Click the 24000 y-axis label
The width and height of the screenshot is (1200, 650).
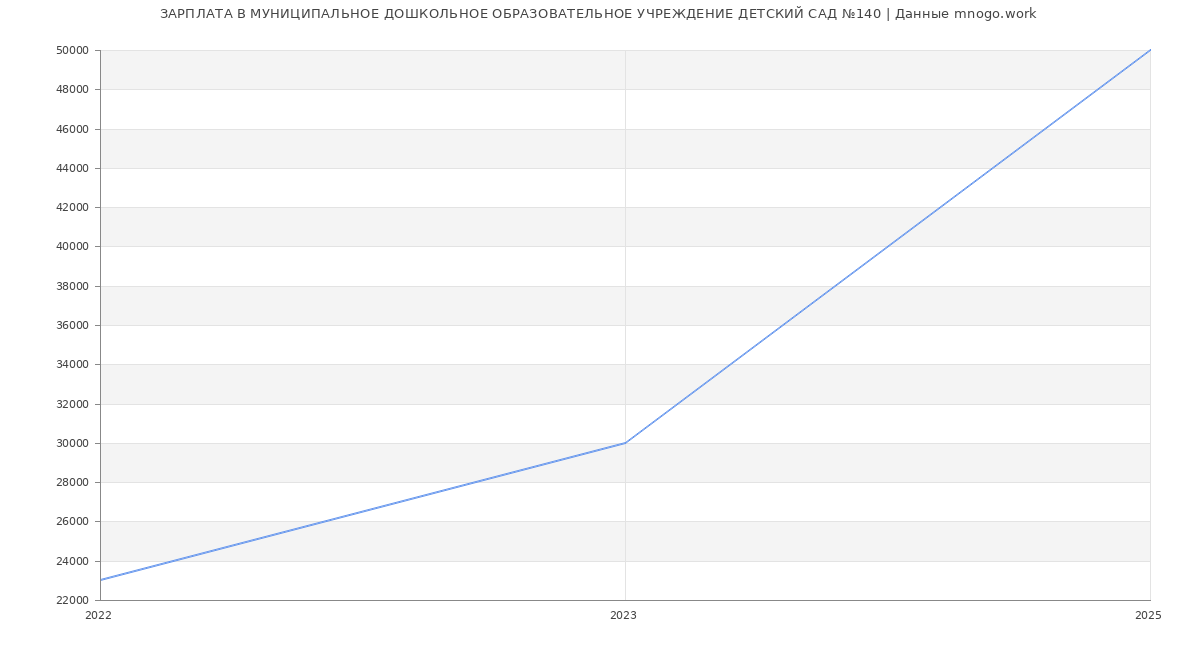click(x=74, y=561)
